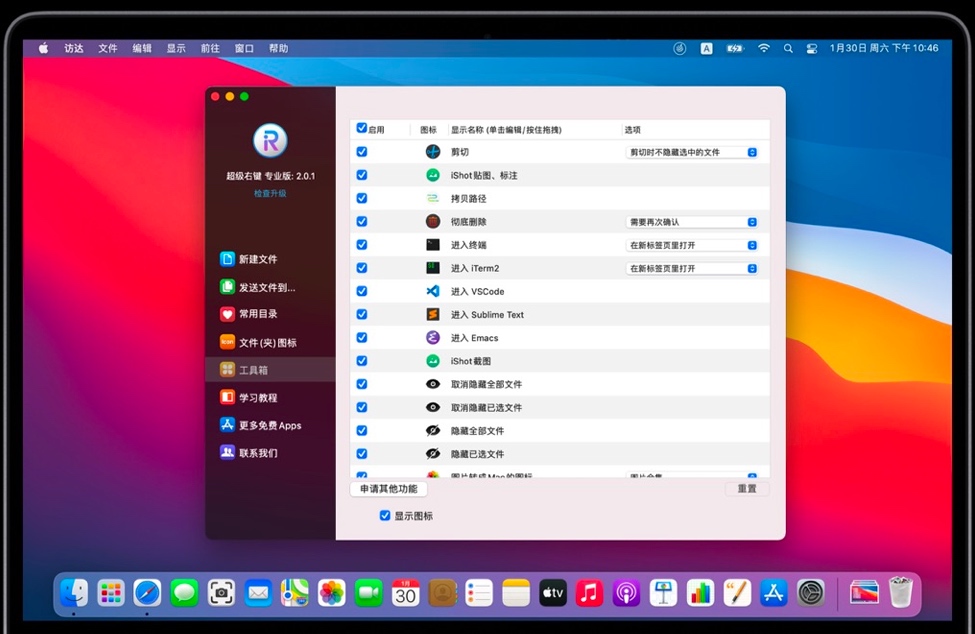Uncheck the 拷贝路径 enable checkbox

point(362,198)
